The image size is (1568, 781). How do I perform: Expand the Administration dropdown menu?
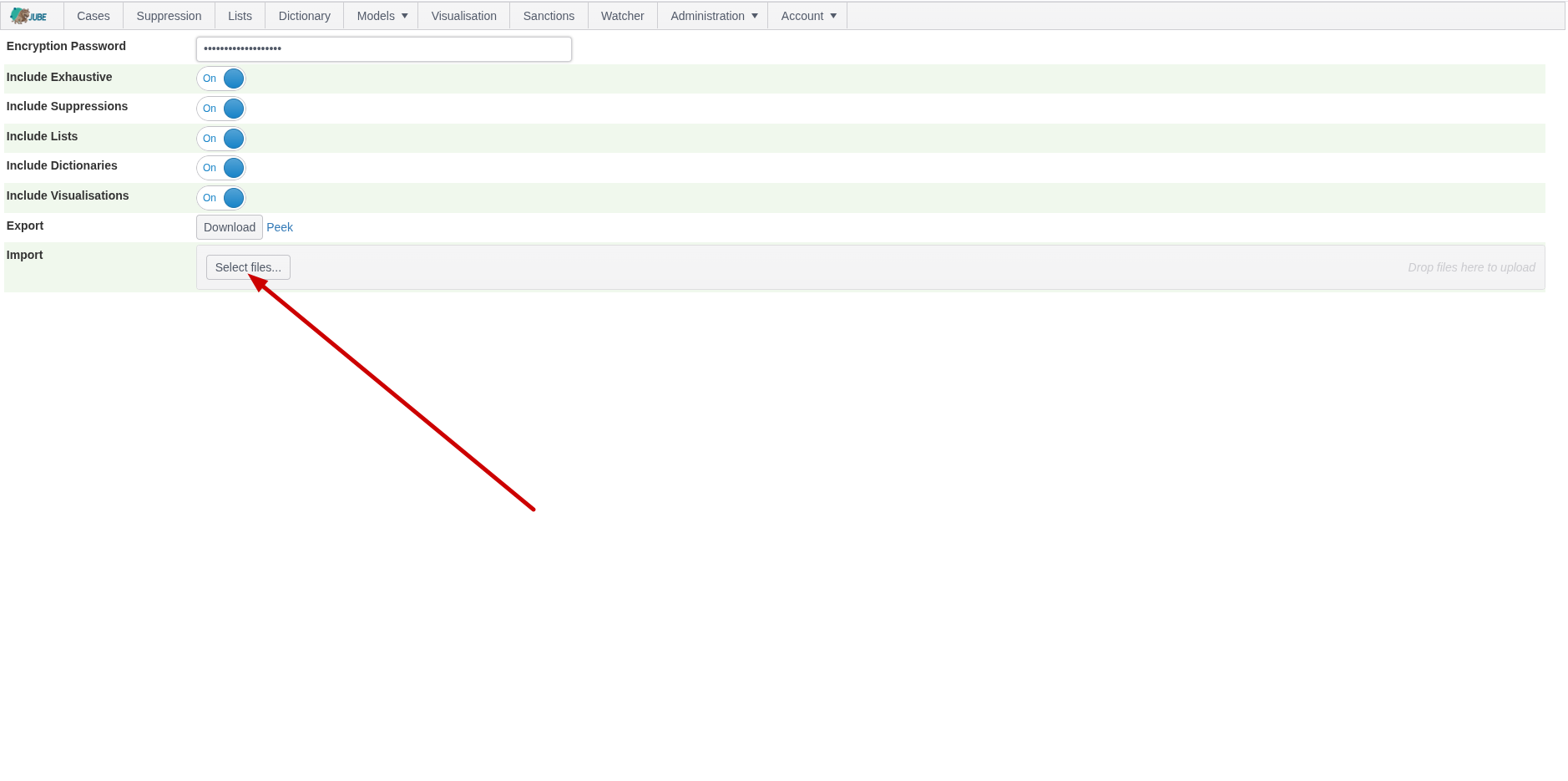(x=713, y=16)
